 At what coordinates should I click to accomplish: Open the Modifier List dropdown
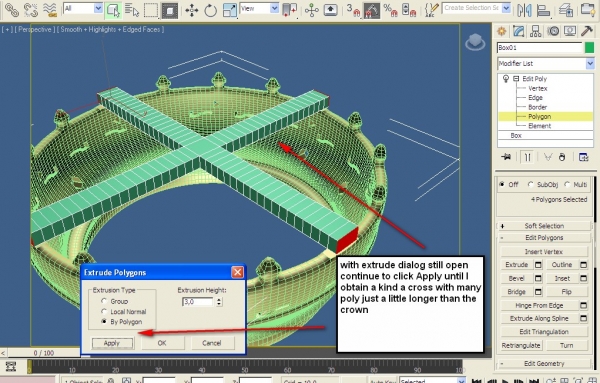point(545,64)
